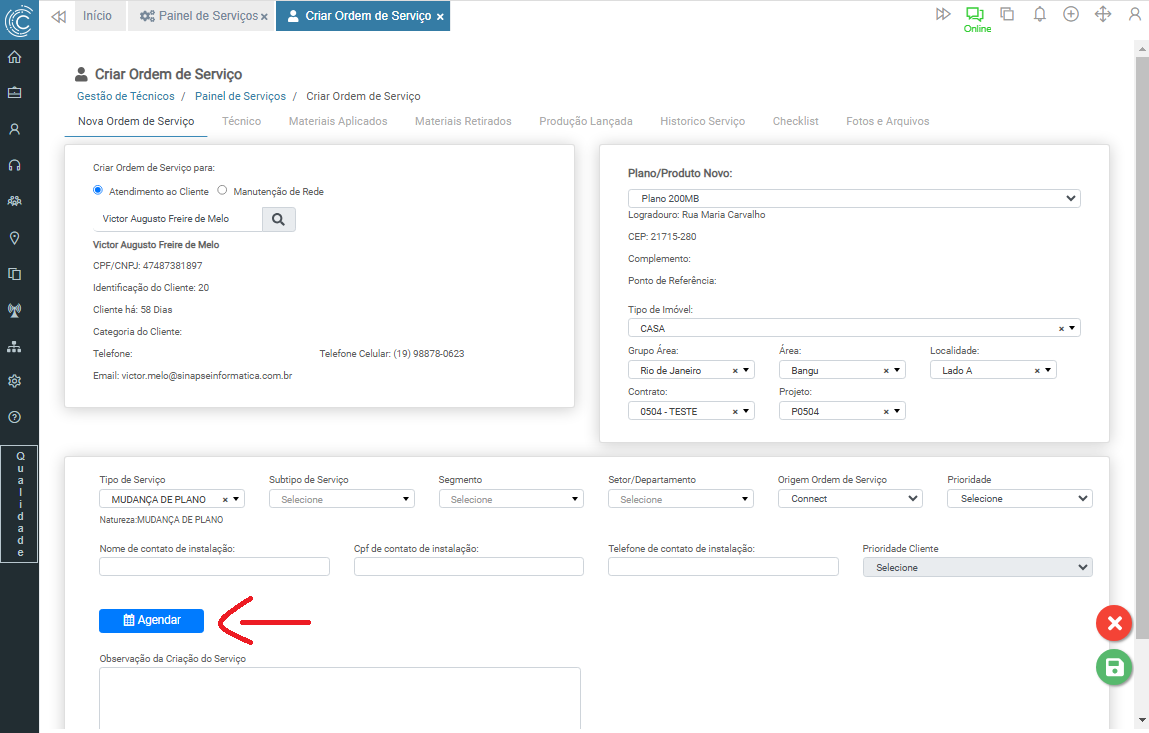Image resolution: width=1149 pixels, height=733 pixels.
Task: Switch to the Materiais Aplicados tab
Action: (x=338, y=121)
